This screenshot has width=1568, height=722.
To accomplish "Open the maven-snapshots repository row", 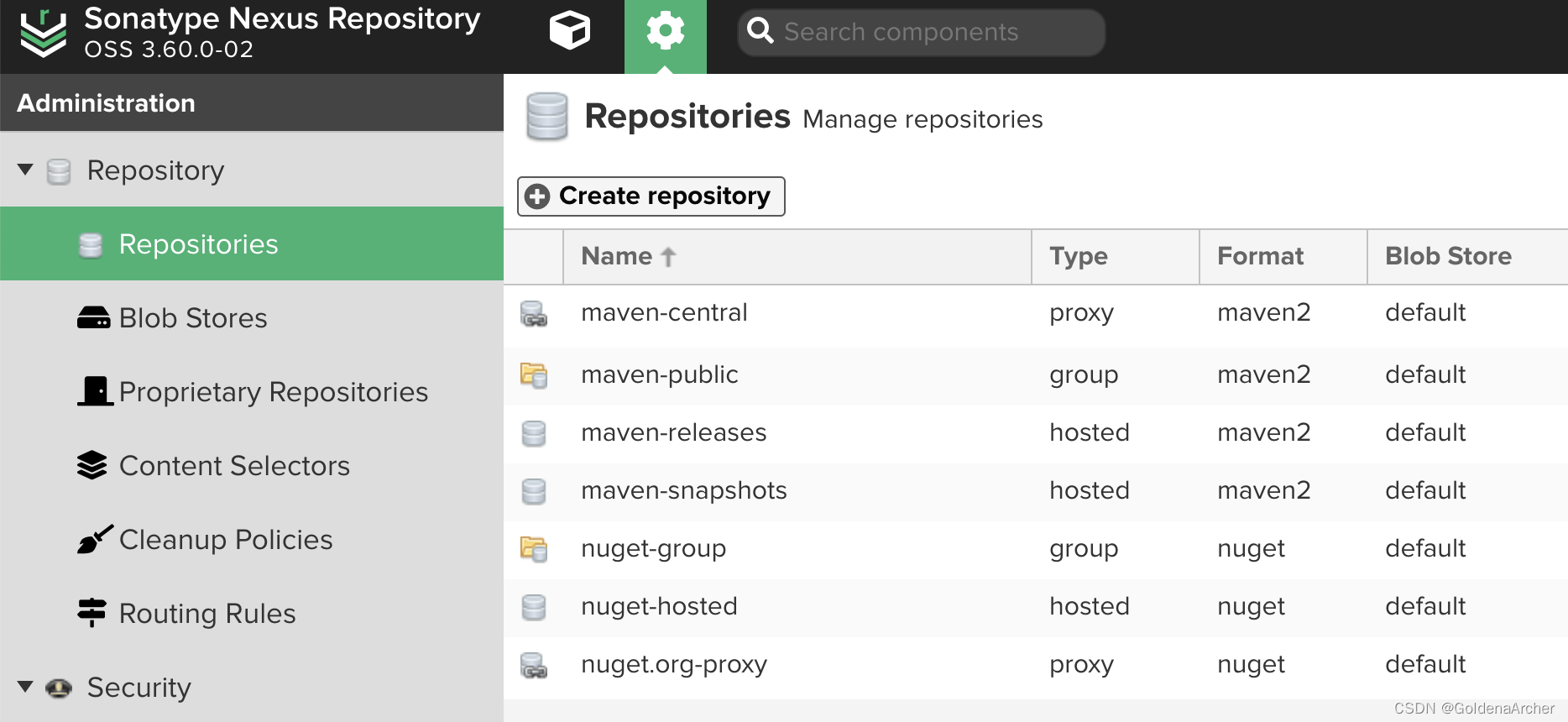I will click(1036, 491).
